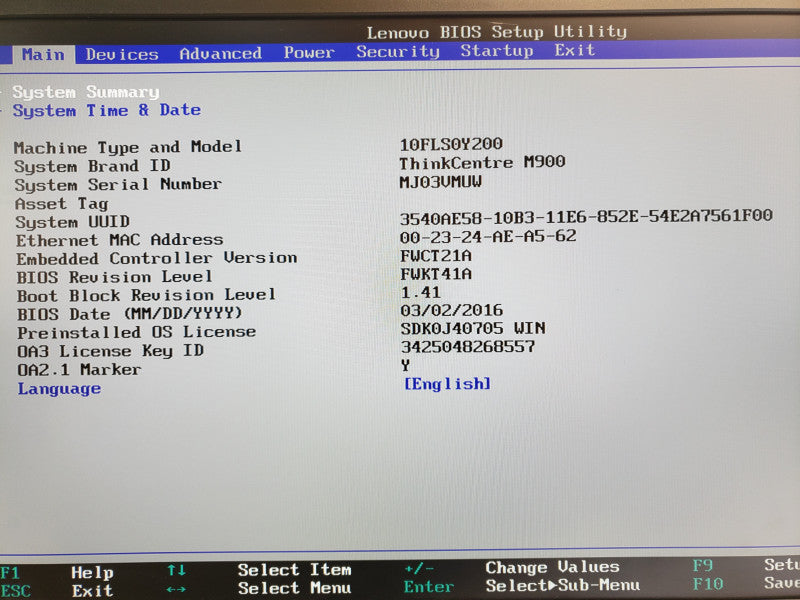This screenshot has width=800, height=600.
Task: Click the BIOS Revision Level label
Action: click(114, 277)
